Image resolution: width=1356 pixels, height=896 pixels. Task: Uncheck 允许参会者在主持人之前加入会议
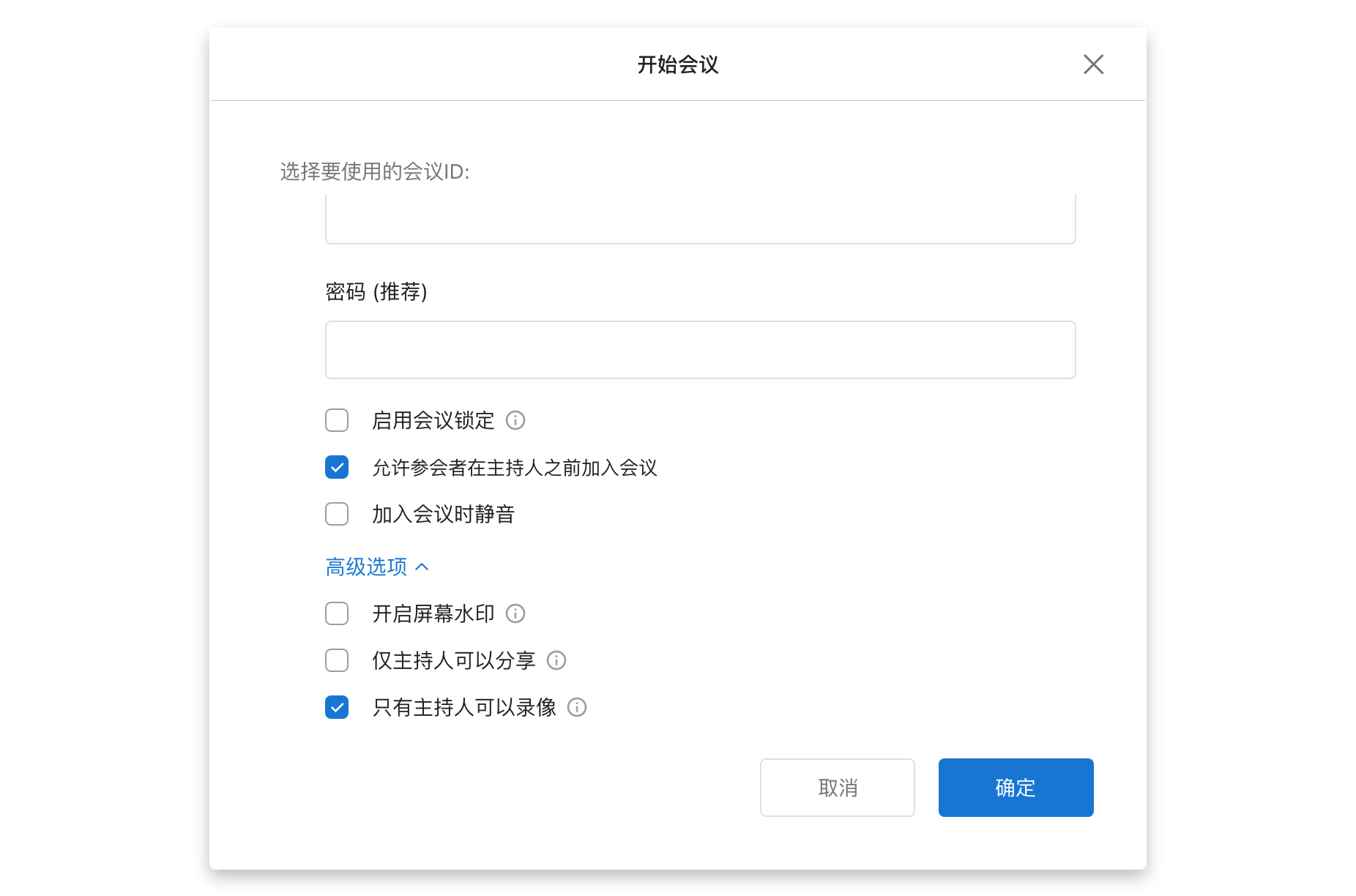pos(337,467)
